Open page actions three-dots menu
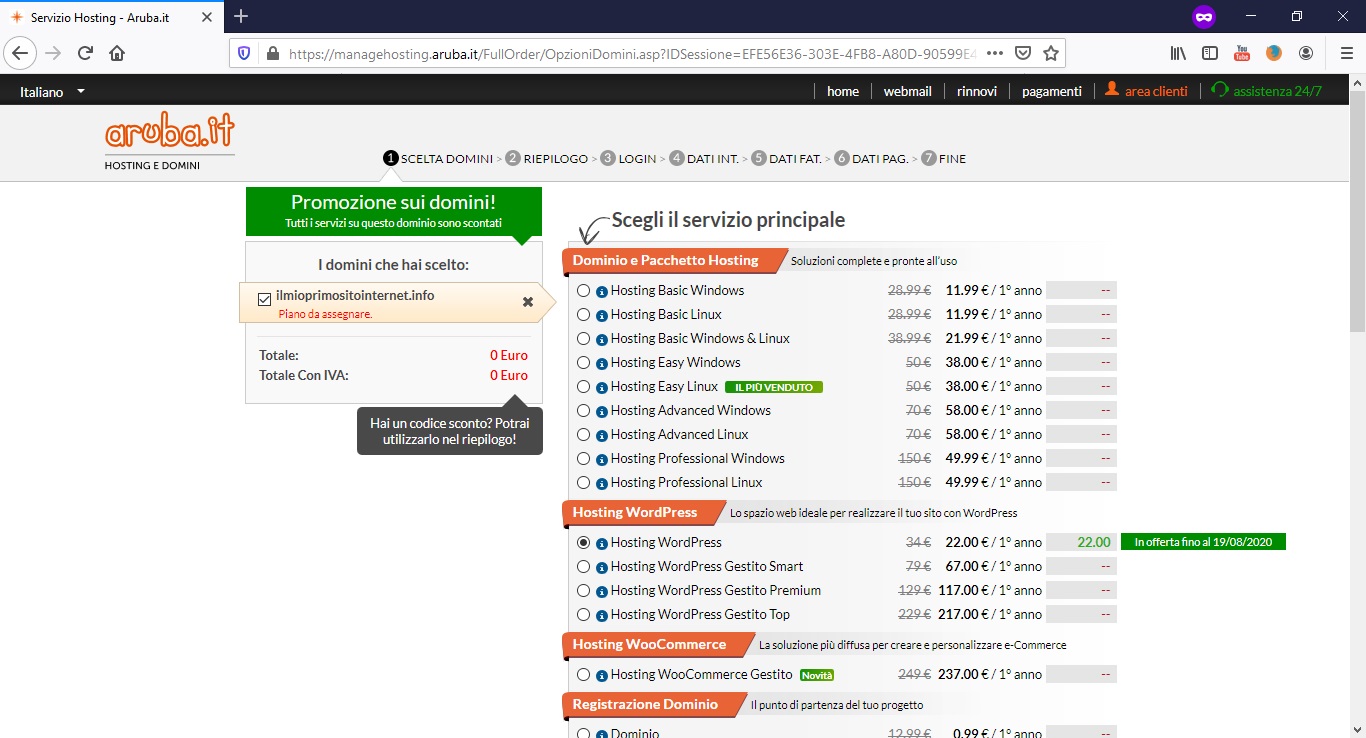This screenshot has height=738, width=1366. [995, 53]
